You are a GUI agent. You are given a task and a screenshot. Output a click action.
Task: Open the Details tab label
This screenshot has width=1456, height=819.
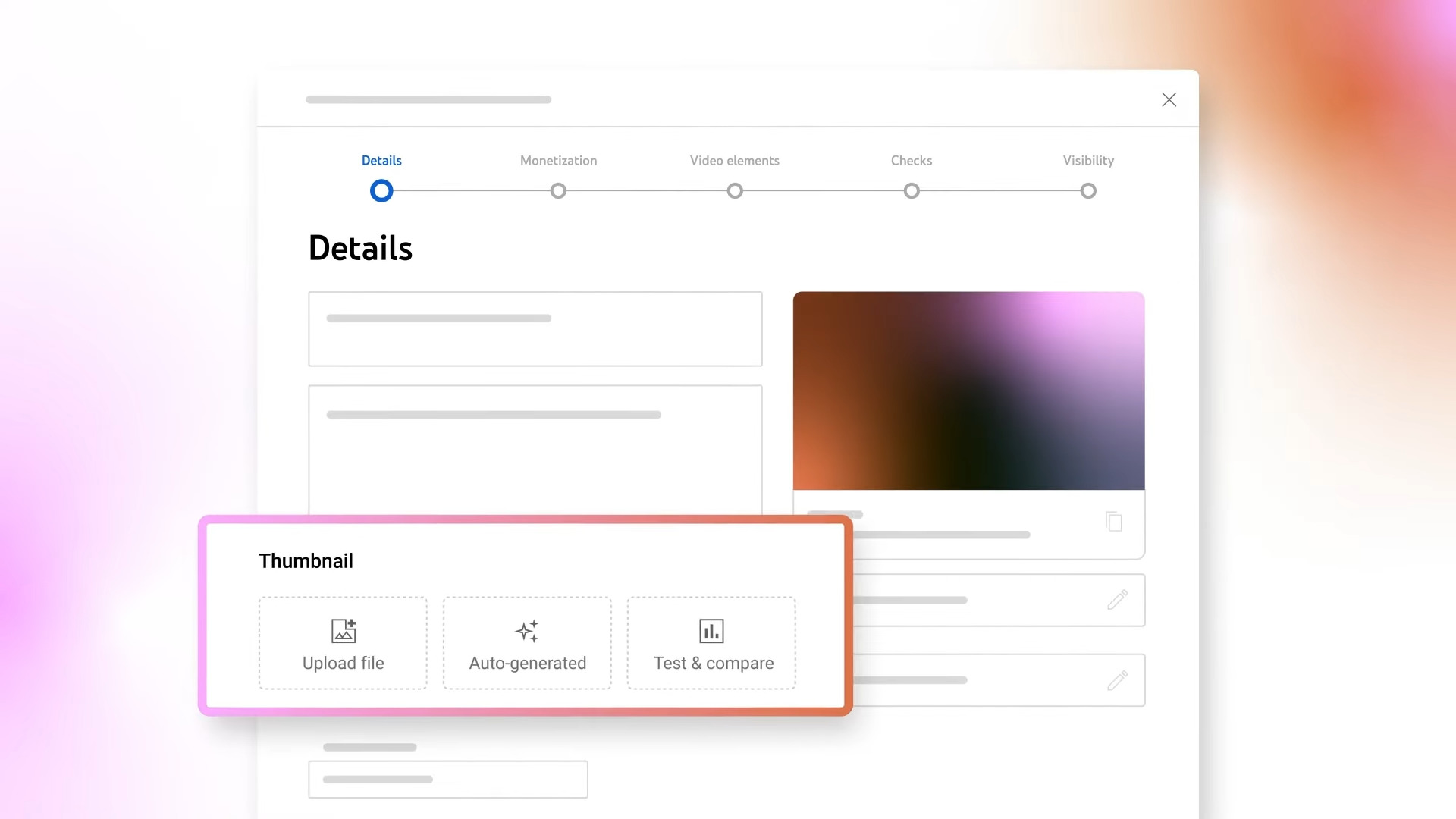381,161
